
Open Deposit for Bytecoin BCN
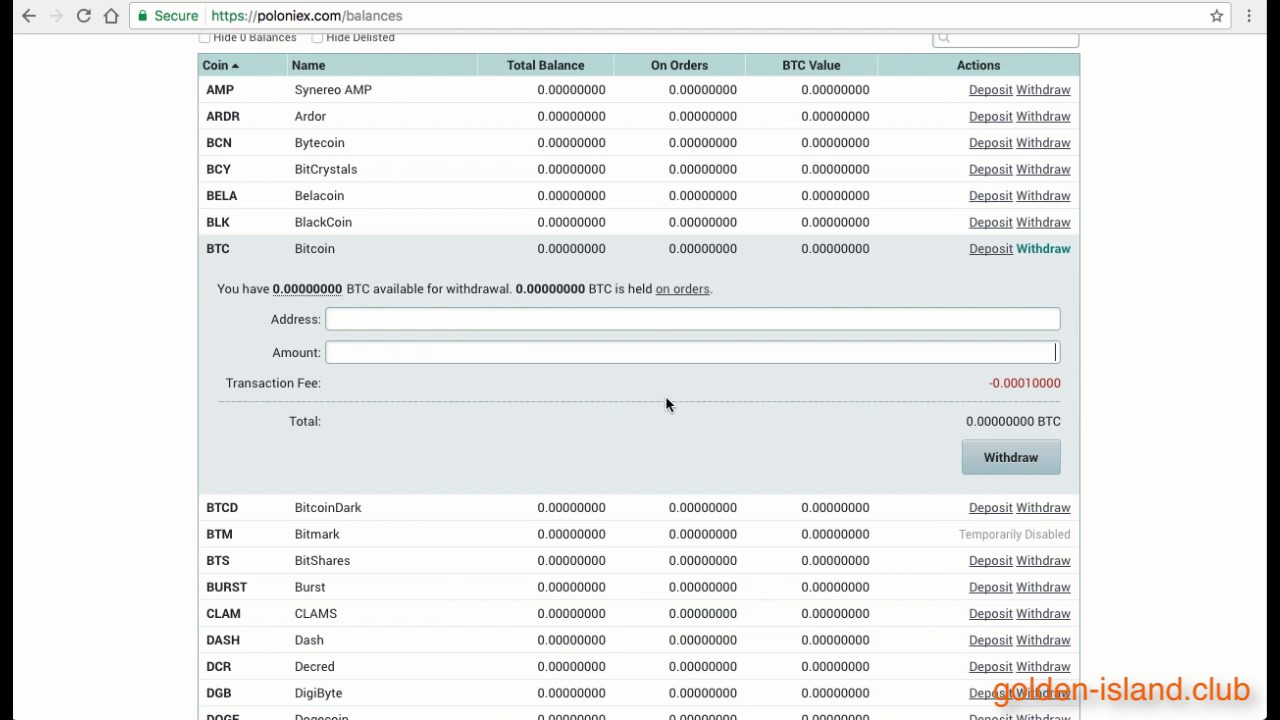coord(991,143)
